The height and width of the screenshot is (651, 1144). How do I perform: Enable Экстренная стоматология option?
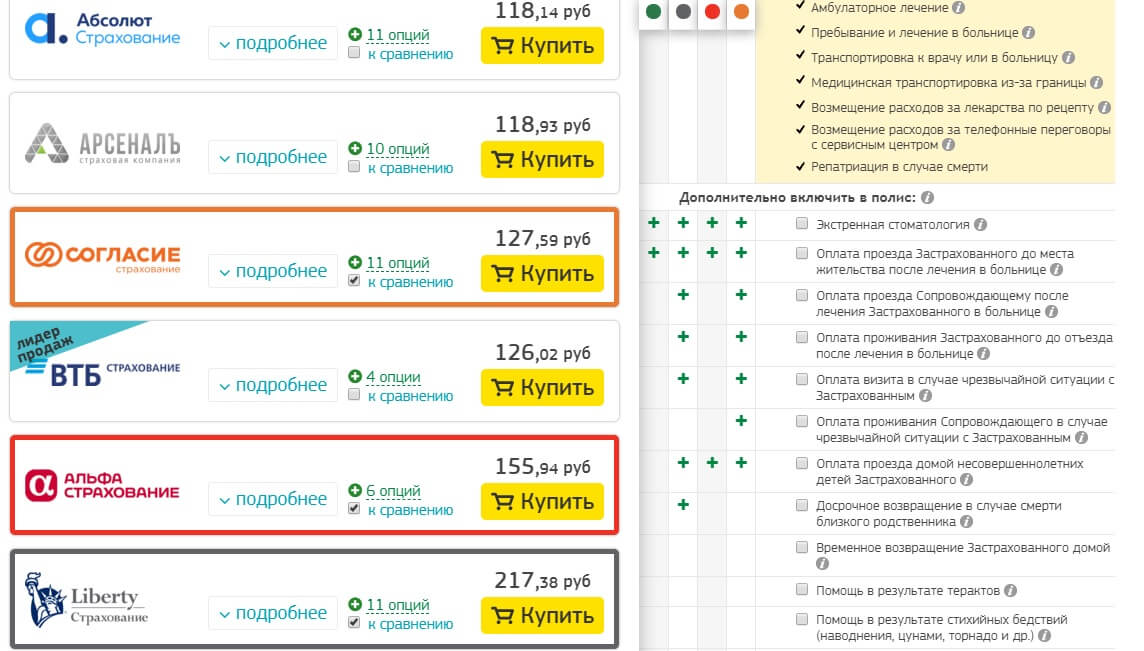tap(802, 223)
